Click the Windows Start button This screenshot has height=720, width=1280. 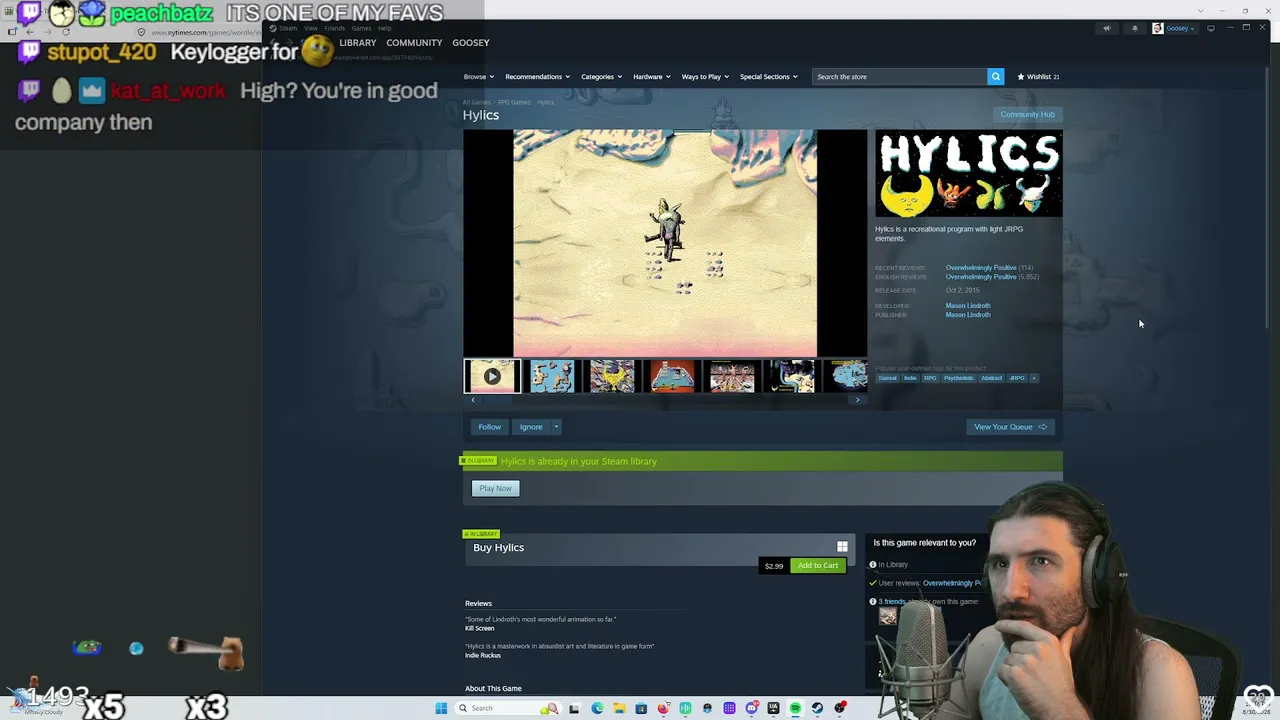pyautogui.click(x=441, y=708)
